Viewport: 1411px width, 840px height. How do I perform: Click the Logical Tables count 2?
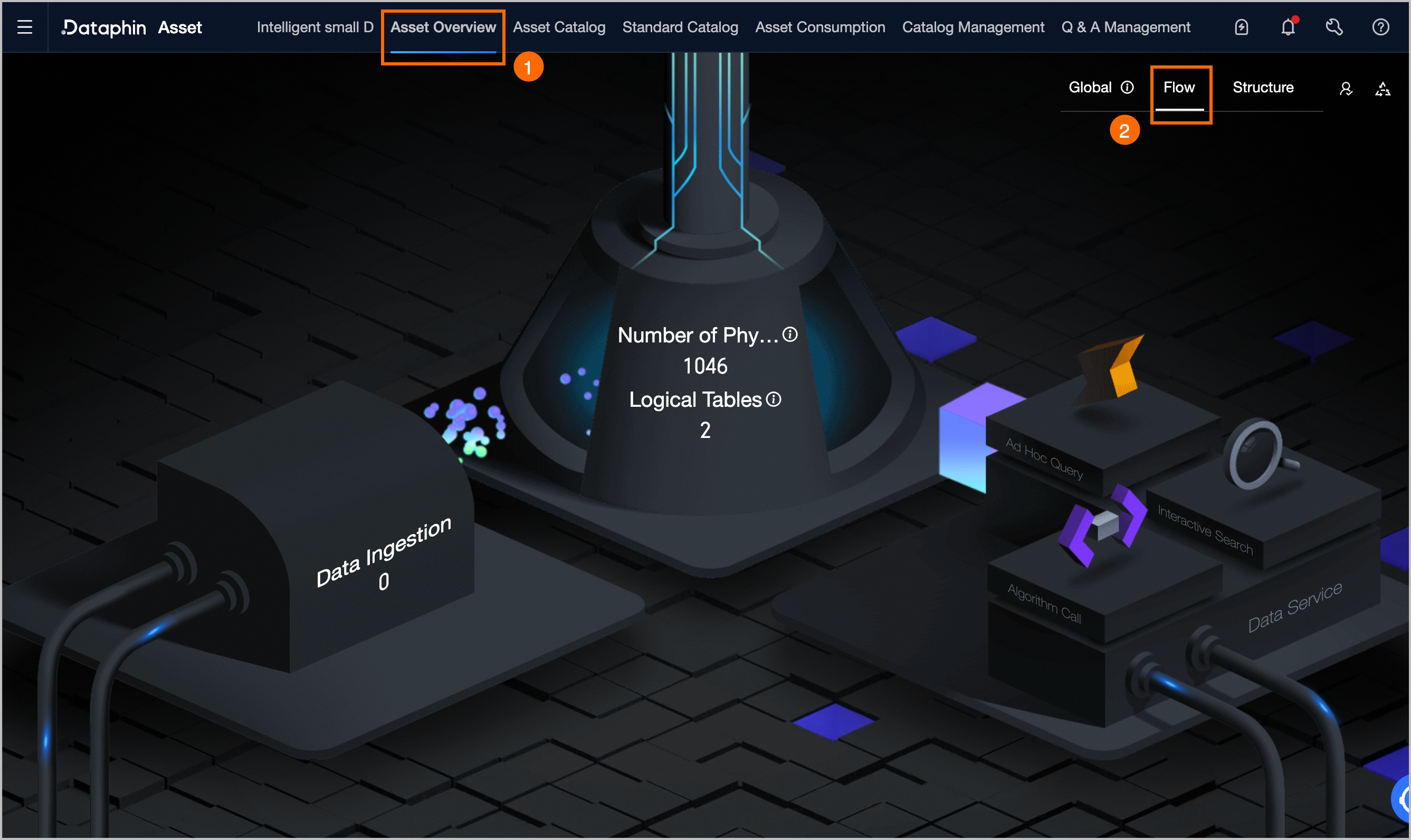point(705,430)
